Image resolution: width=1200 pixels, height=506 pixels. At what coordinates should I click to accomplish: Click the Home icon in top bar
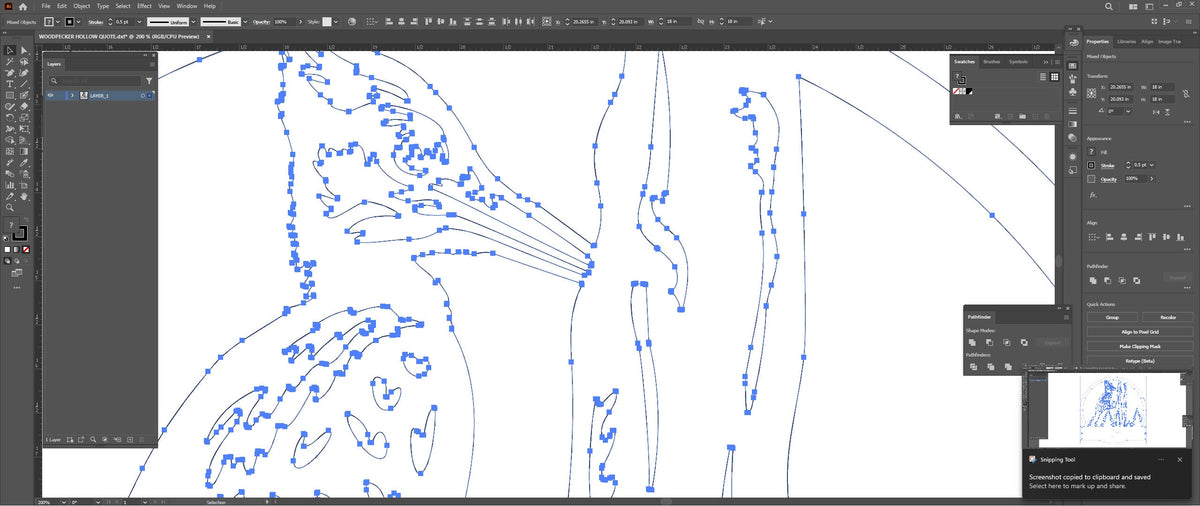point(23,6)
